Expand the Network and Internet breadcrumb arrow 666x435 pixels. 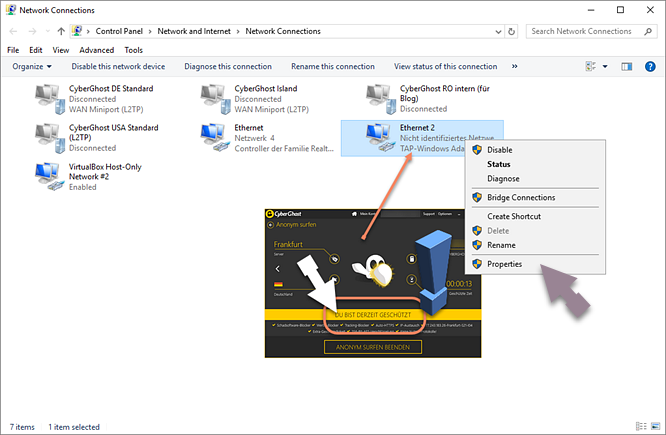pos(238,31)
